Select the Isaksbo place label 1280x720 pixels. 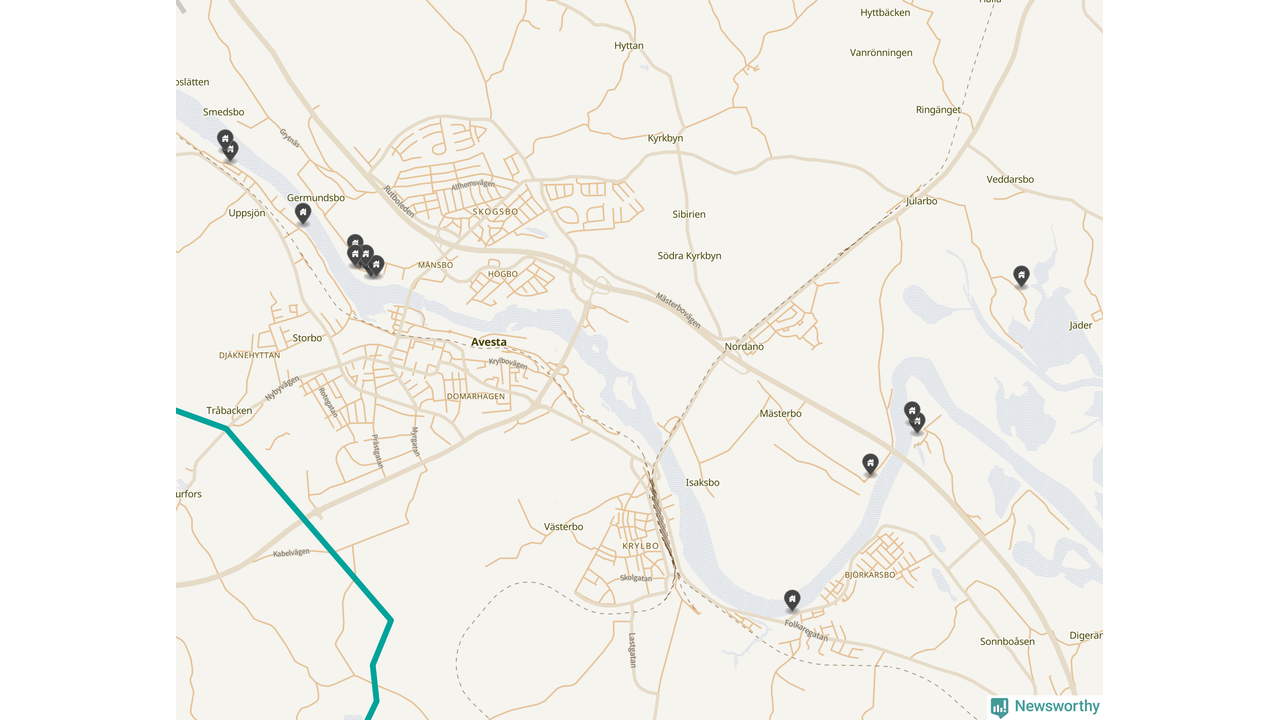[x=702, y=483]
